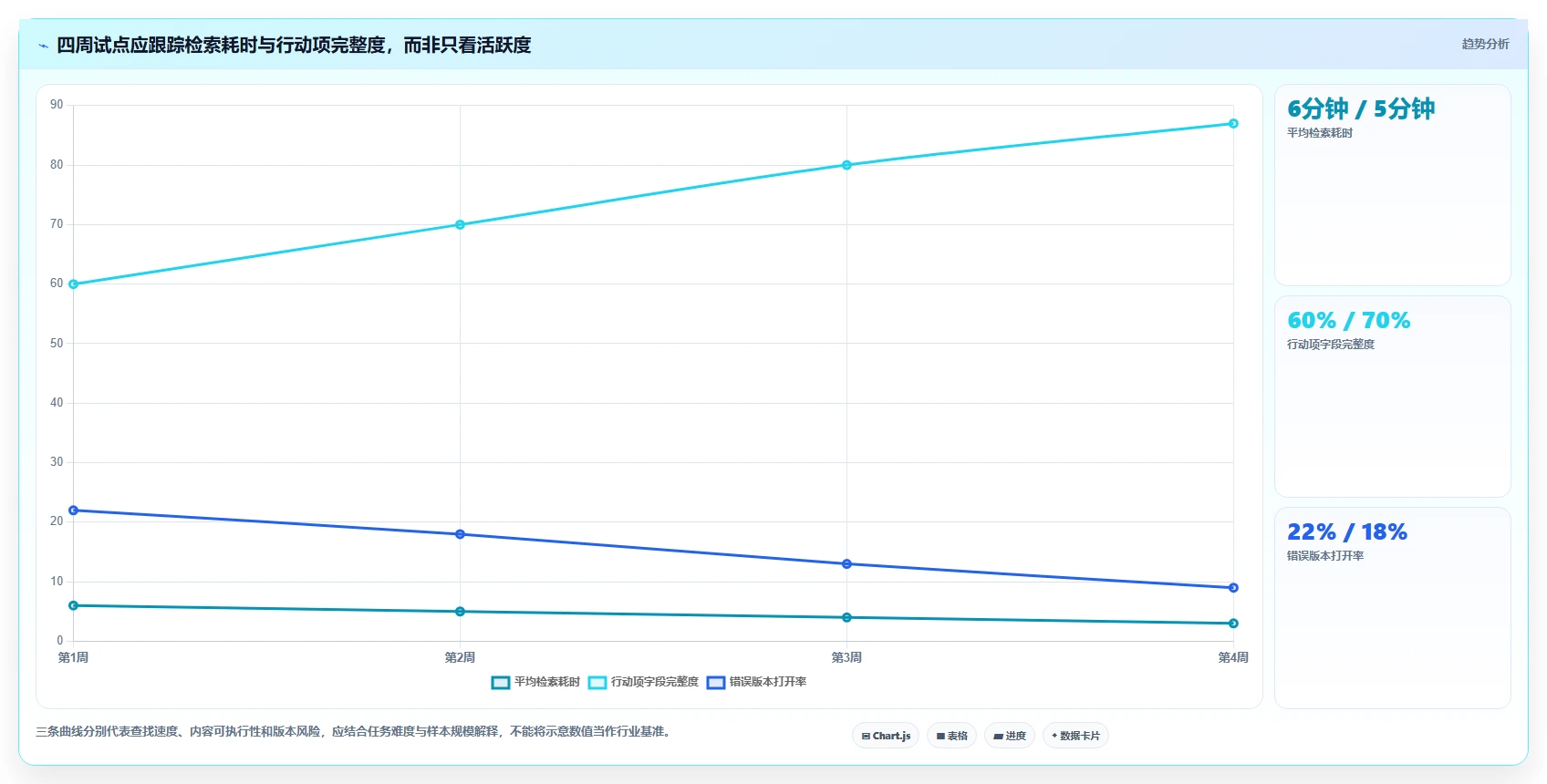The width and height of the screenshot is (1547, 784).
Task: Click the 行动项字段完整度 legend label
Action: 655,682
